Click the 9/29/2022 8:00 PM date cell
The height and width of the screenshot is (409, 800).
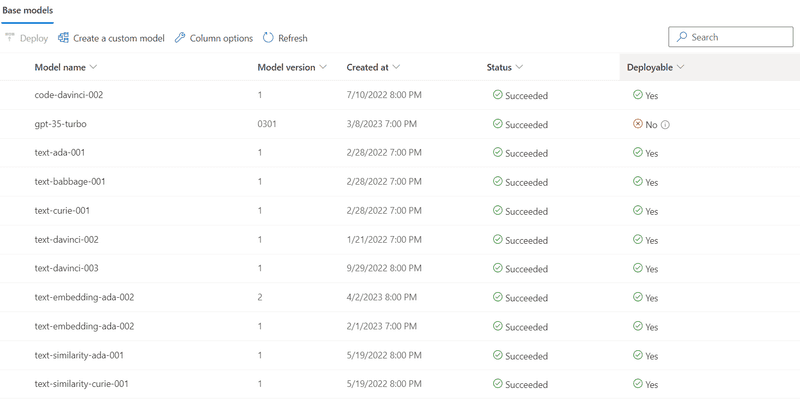point(384,269)
